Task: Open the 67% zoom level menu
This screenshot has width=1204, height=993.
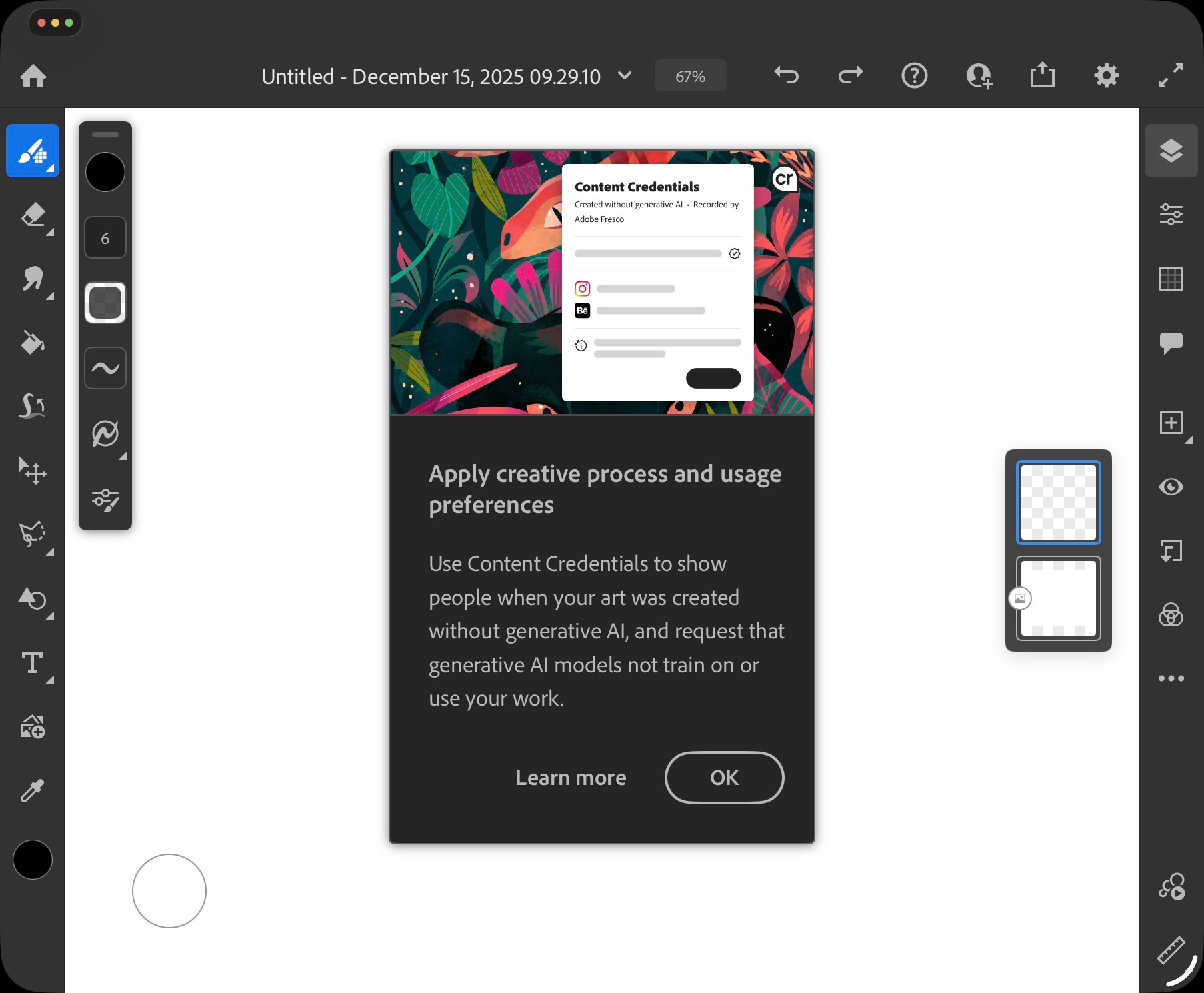Action: click(690, 76)
